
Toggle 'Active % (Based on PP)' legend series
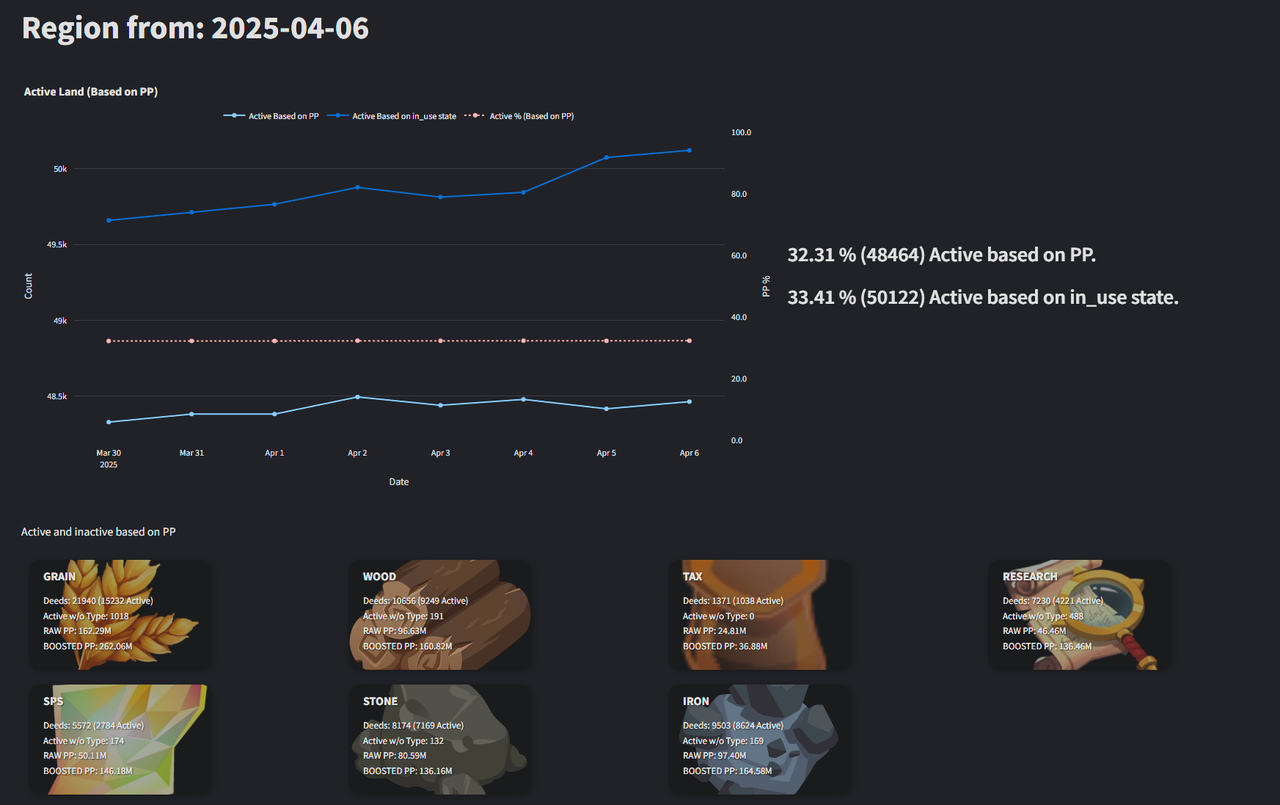(x=520, y=116)
